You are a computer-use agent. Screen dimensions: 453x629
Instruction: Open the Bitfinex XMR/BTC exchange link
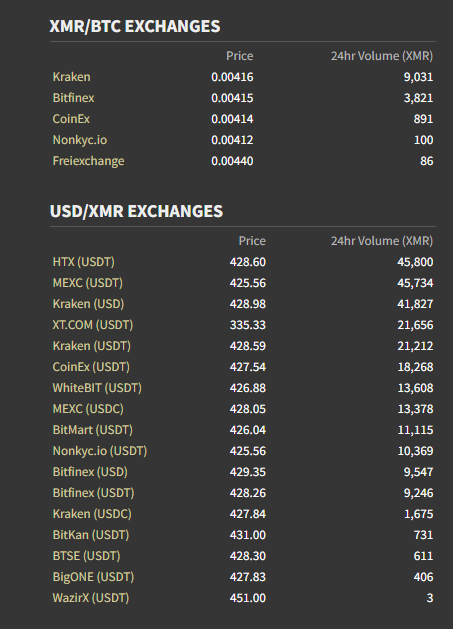click(x=73, y=98)
